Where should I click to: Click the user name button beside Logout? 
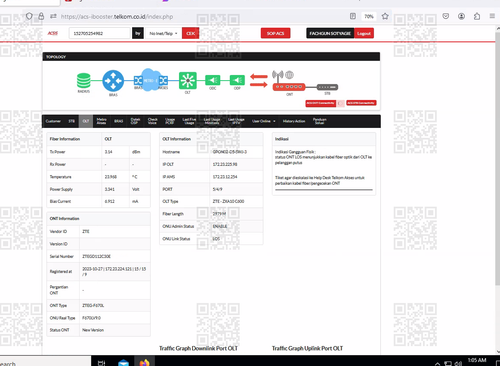pos(330,33)
